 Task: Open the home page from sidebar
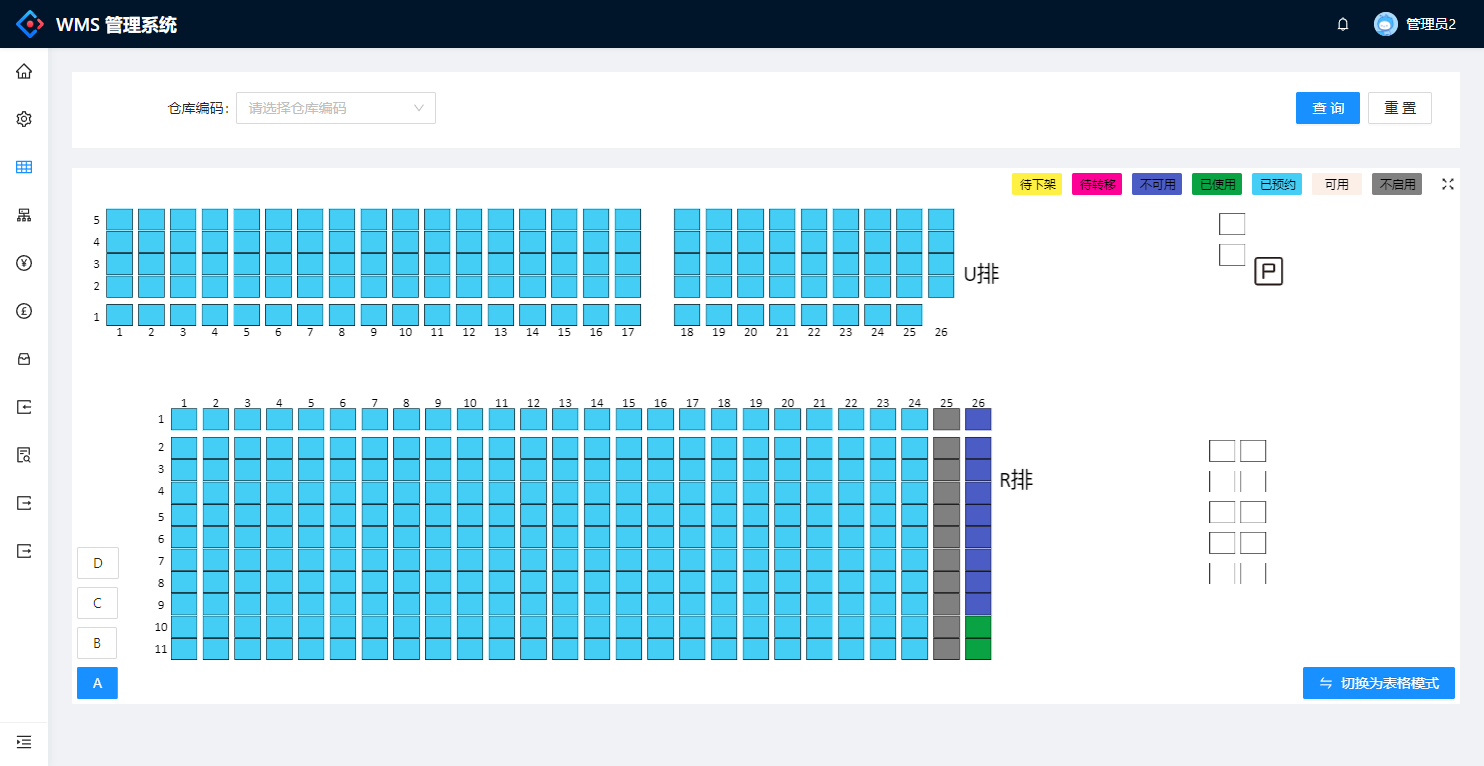click(24, 71)
